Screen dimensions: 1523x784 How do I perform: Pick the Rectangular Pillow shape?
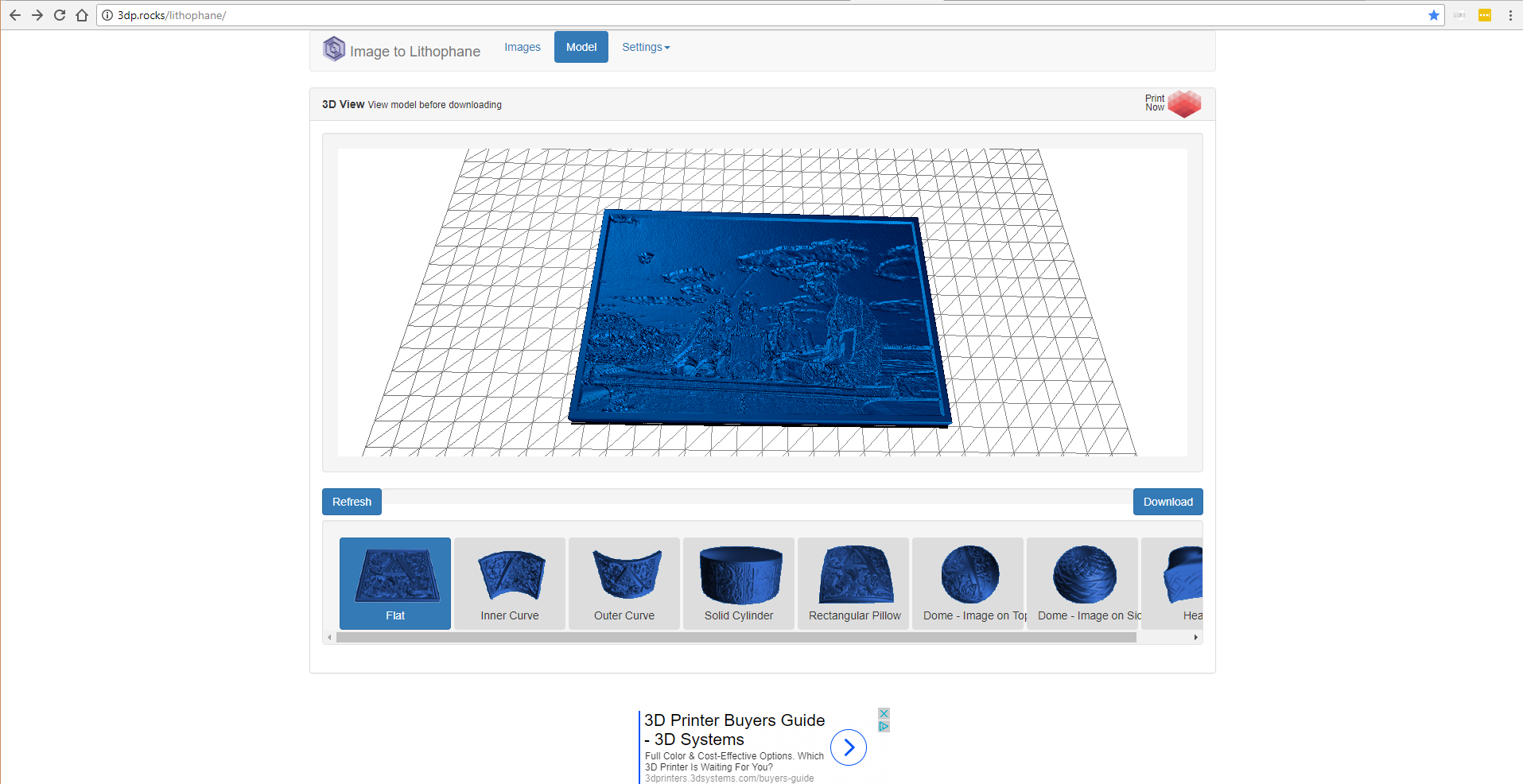[853, 584]
